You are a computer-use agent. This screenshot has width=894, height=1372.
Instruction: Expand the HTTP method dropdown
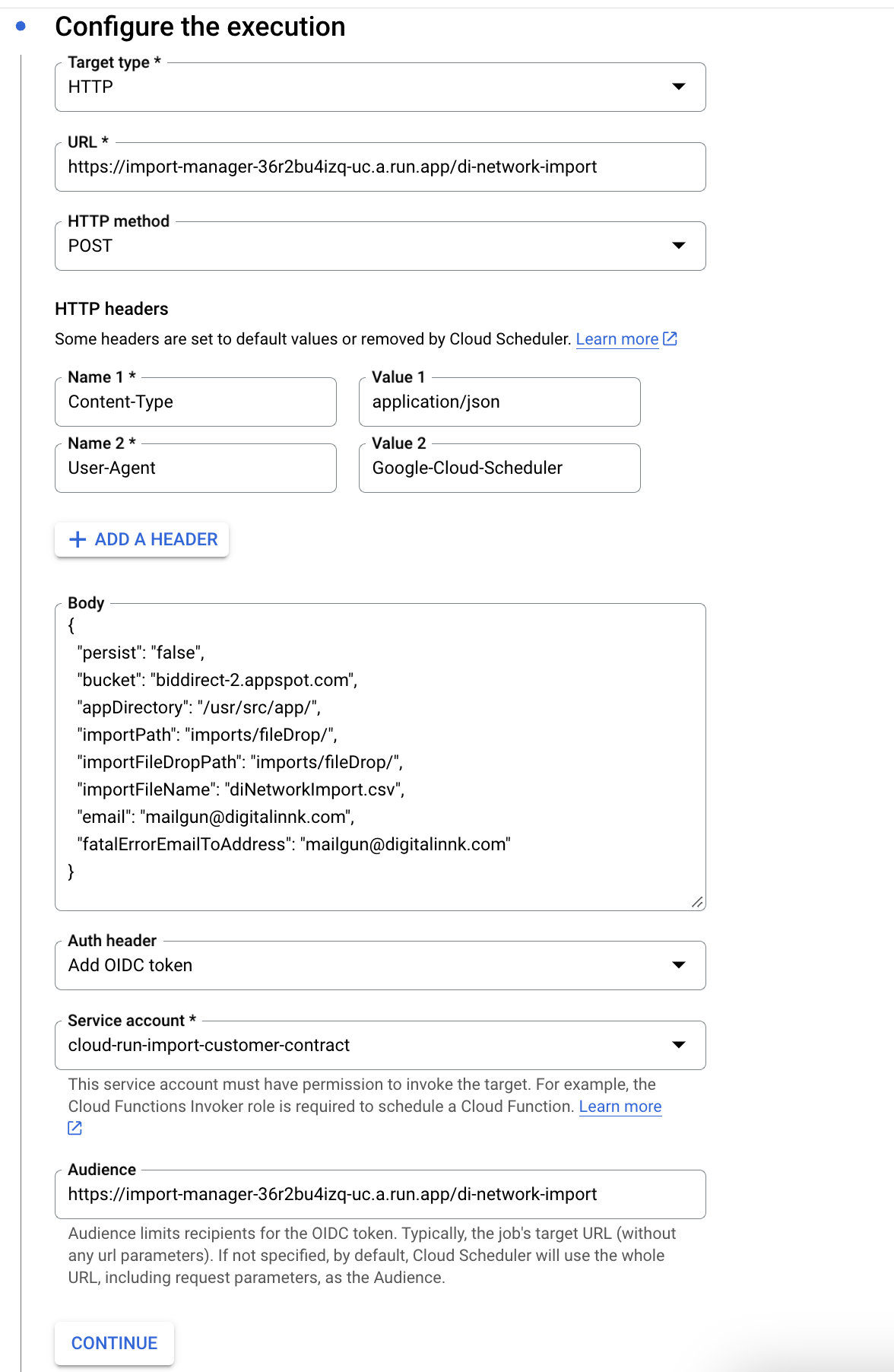tap(380, 246)
